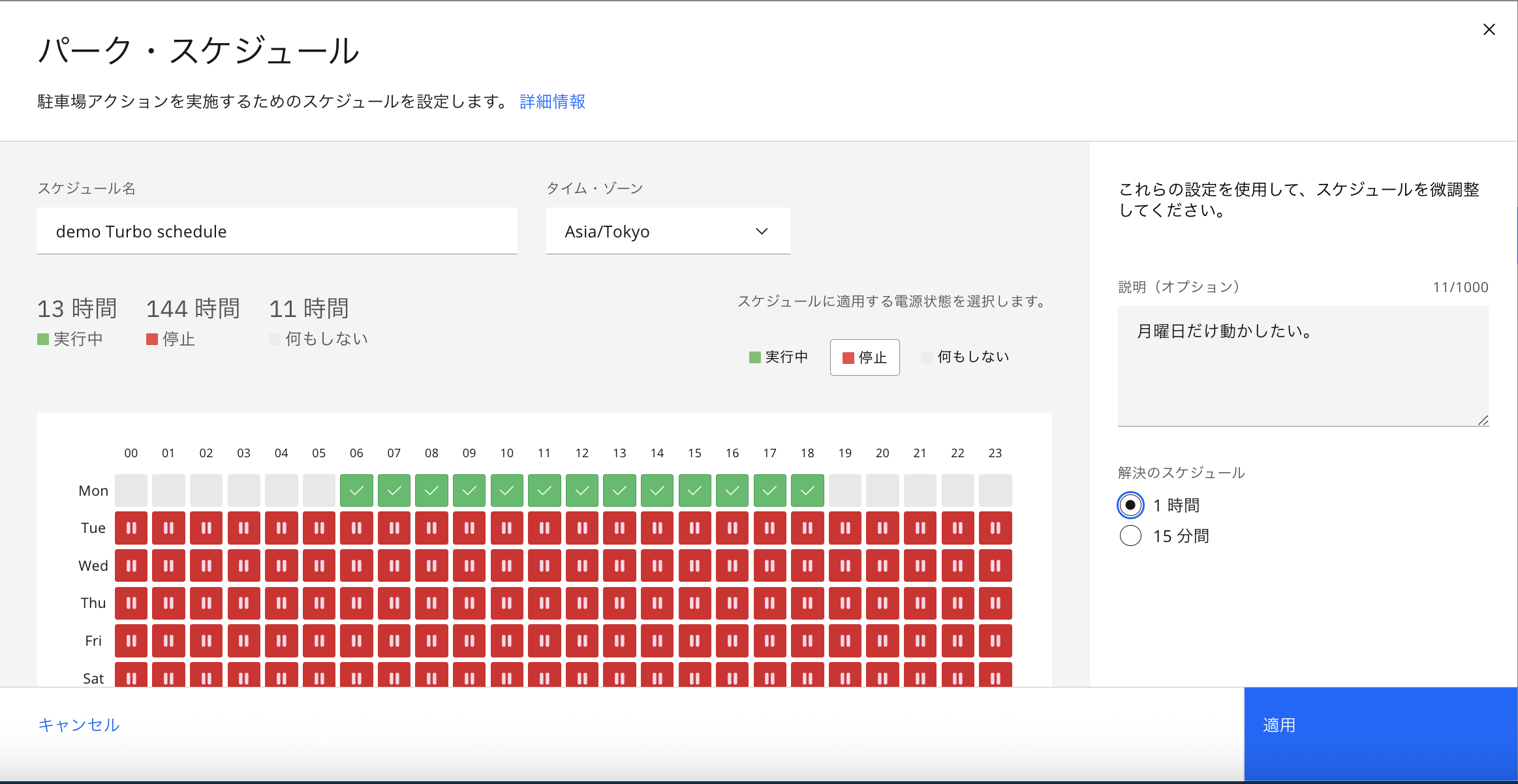1518x784 pixels.
Task: Click Thursday 23 pause icon cell
Action: click(x=995, y=603)
